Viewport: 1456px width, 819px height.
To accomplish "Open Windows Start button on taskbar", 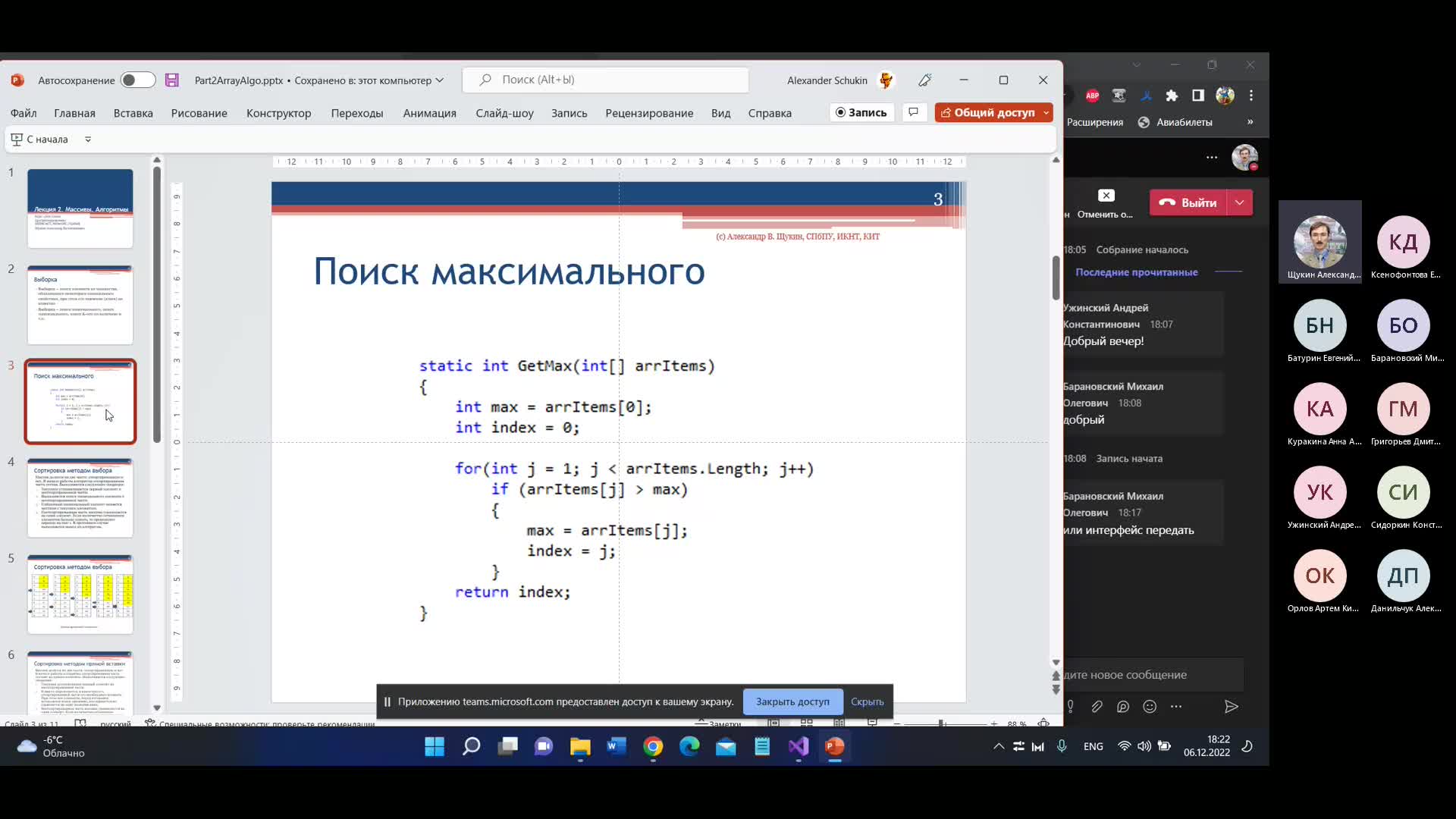I will (x=435, y=747).
